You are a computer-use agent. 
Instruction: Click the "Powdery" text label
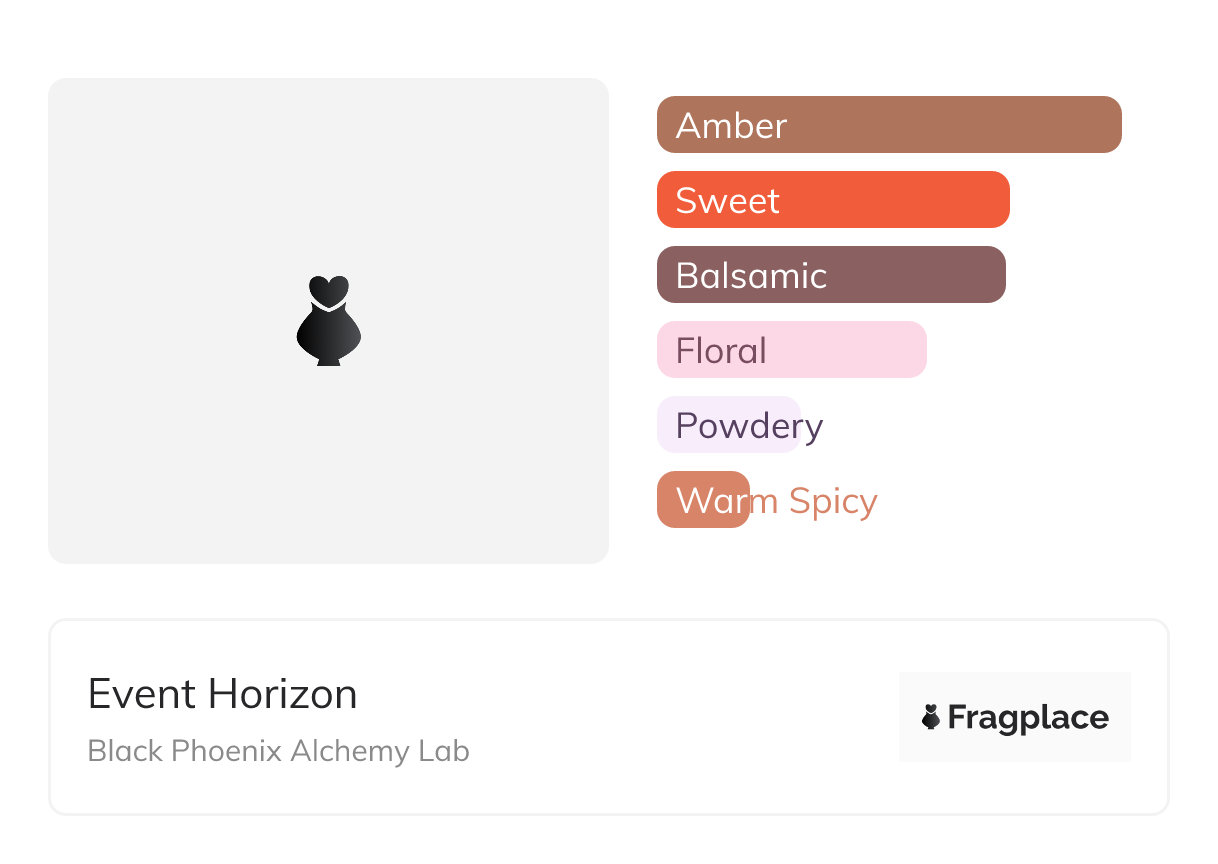pos(749,426)
